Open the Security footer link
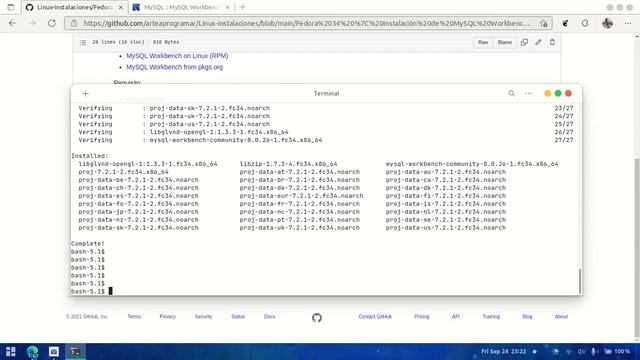The image size is (640, 360). click(203, 316)
